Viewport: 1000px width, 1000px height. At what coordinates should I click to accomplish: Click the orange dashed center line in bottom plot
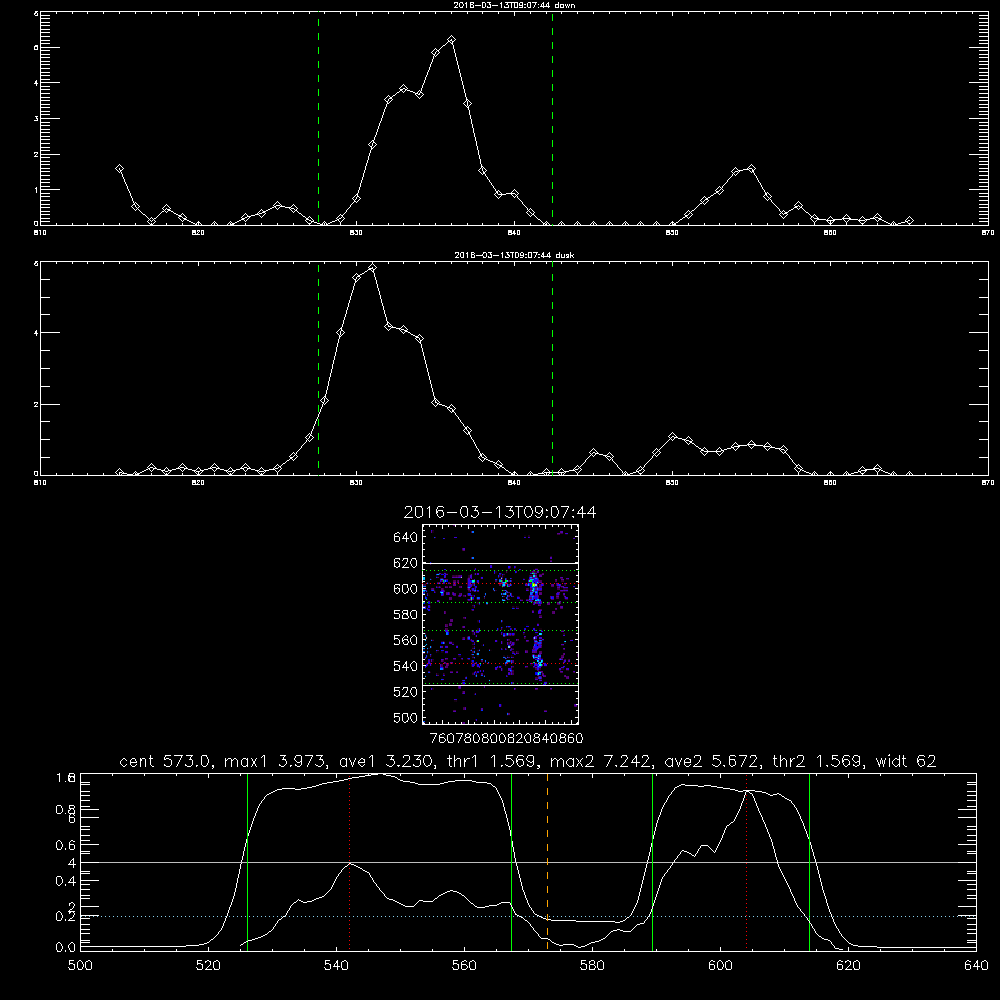547,861
